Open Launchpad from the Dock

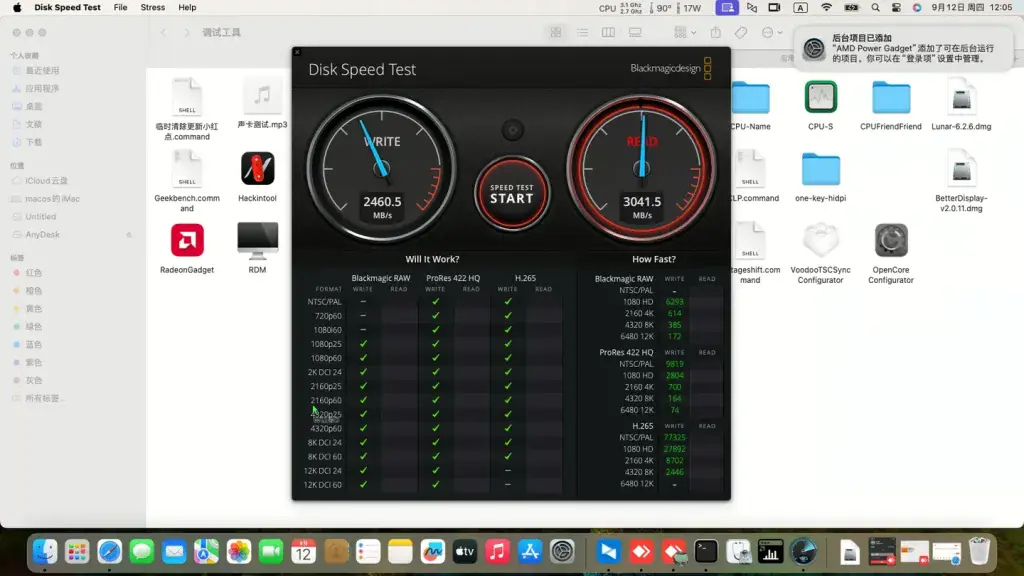(x=77, y=552)
